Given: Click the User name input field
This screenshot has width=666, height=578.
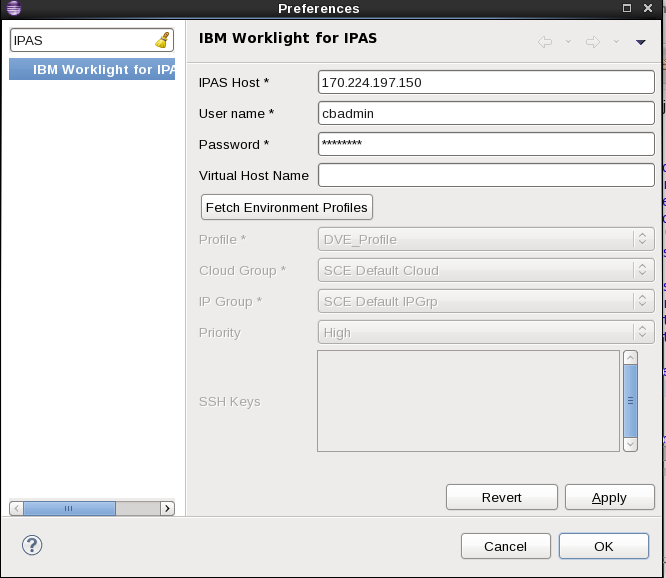Looking at the screenshot, I should tap(486, 113).
